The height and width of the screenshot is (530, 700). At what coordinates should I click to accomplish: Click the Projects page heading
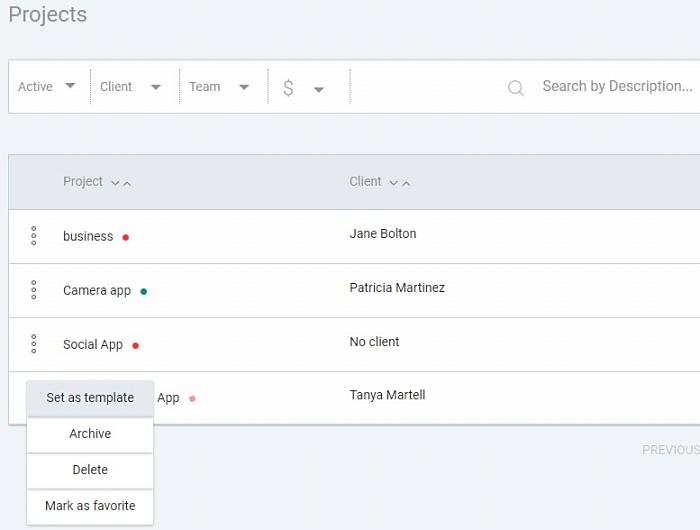click(x=48, y=15)
